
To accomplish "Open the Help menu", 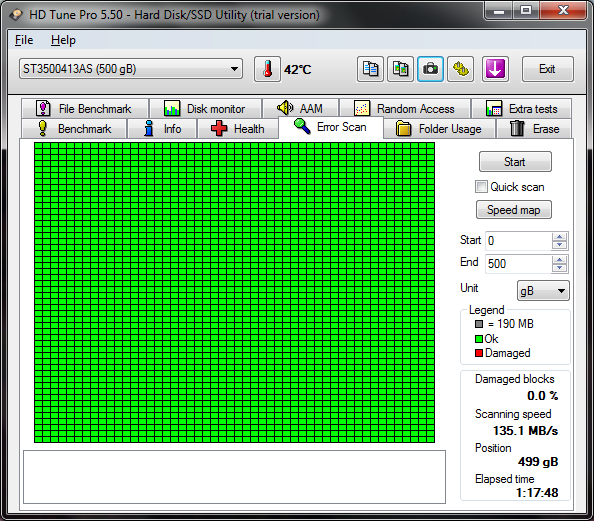I will (63, 40).
